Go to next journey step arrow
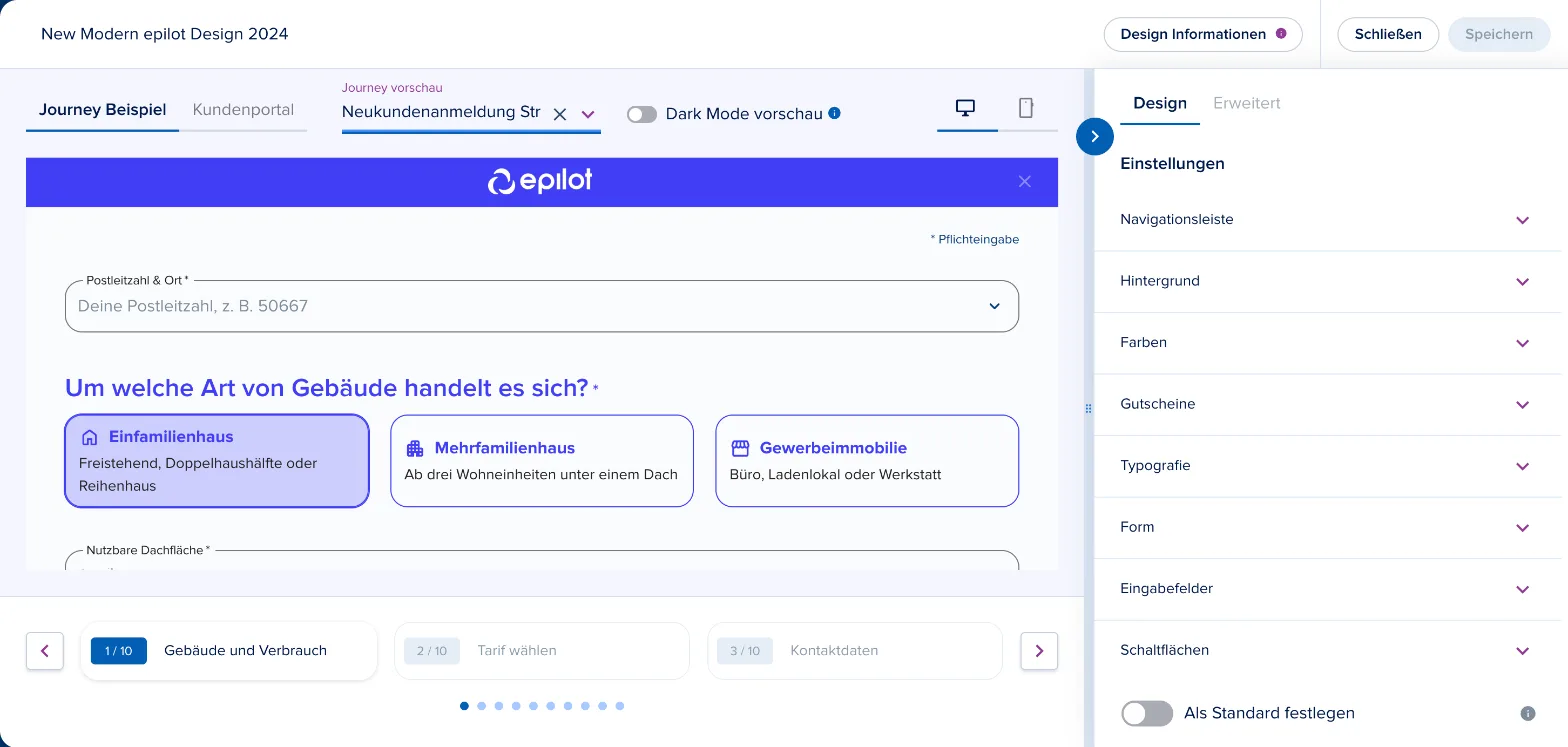Viewport: 1568px width, 747px height. 1039,651
